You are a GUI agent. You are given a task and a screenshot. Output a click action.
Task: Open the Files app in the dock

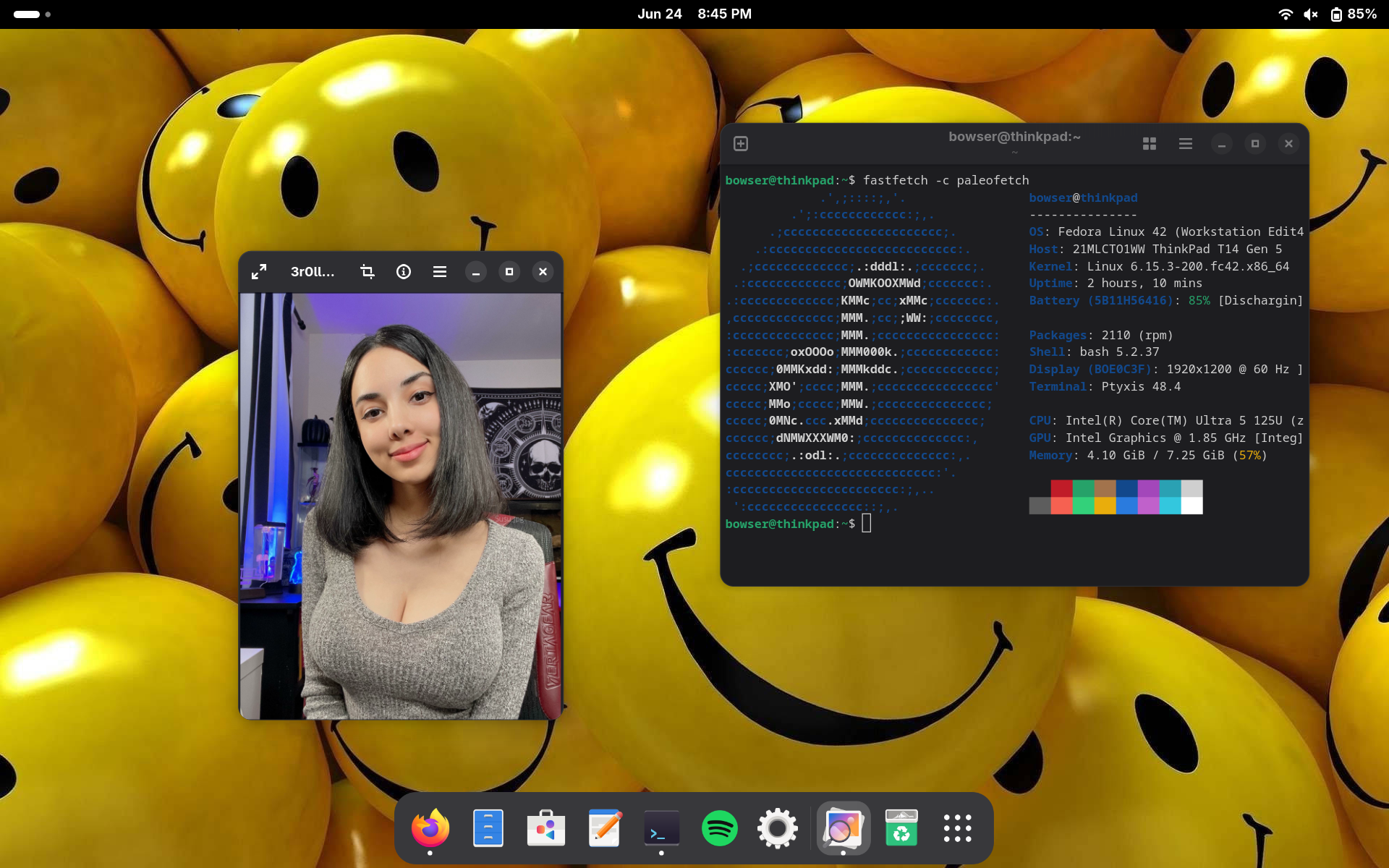pos(488,828)
